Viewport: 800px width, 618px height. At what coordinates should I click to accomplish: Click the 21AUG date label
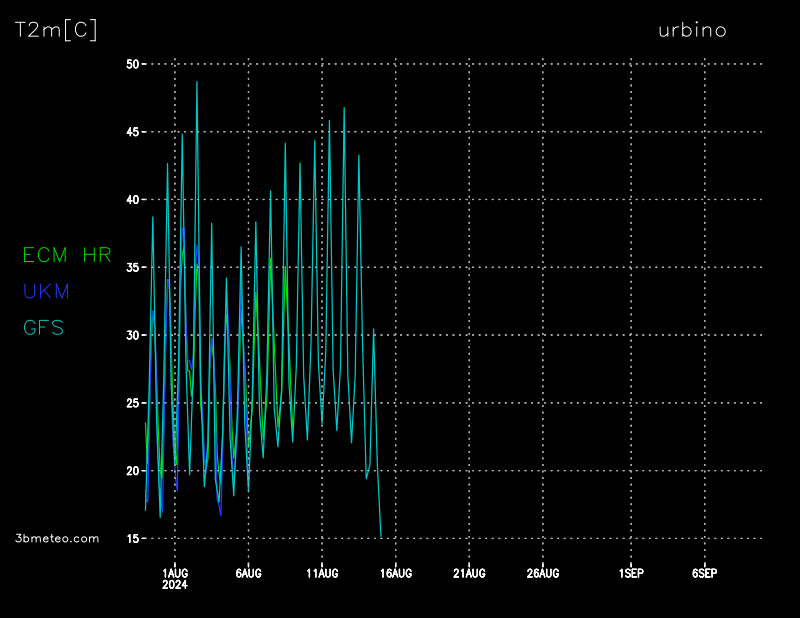469,573
